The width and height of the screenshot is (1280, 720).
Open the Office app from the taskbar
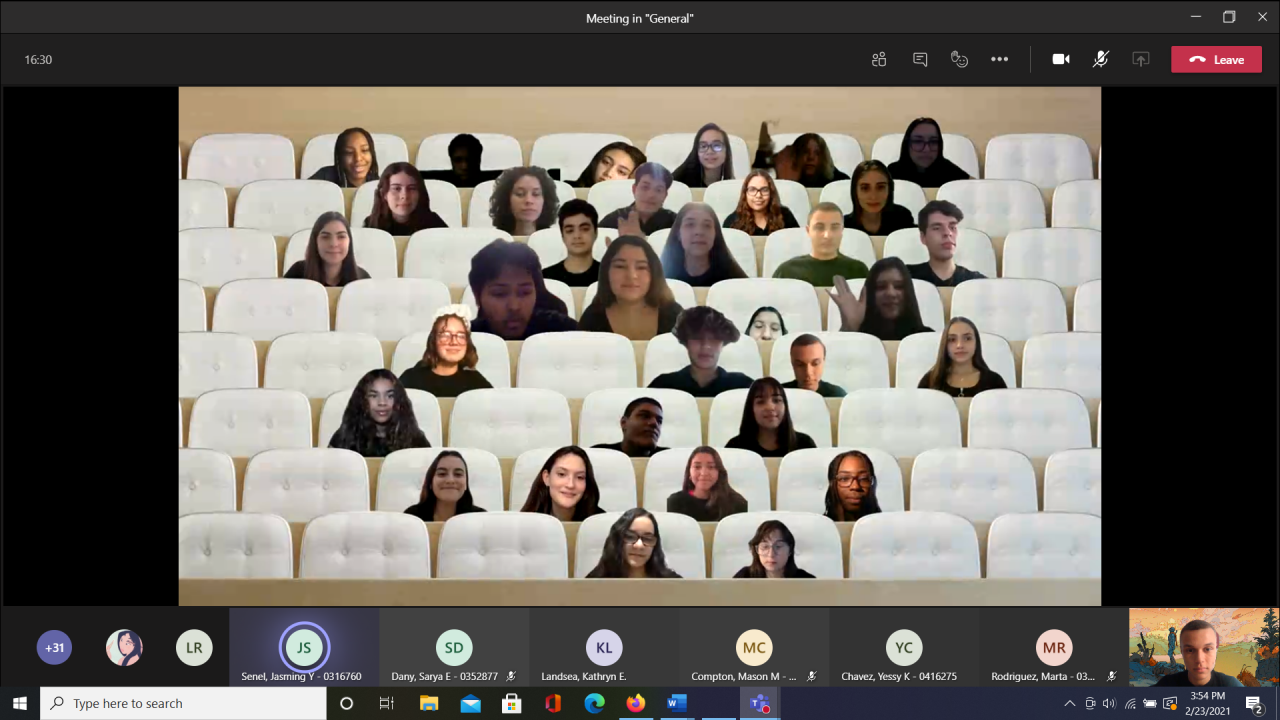pos(553,703)
